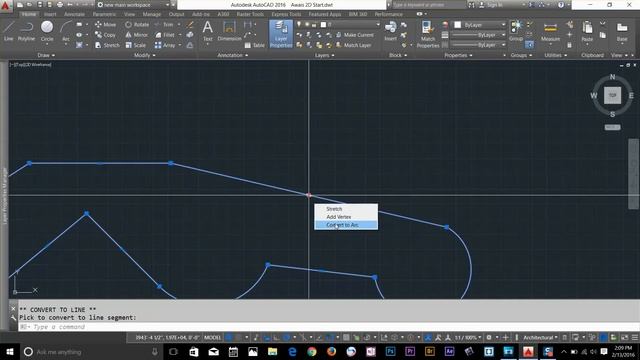Click the Scale tool

pyautogui.click(x=136, y=45)
